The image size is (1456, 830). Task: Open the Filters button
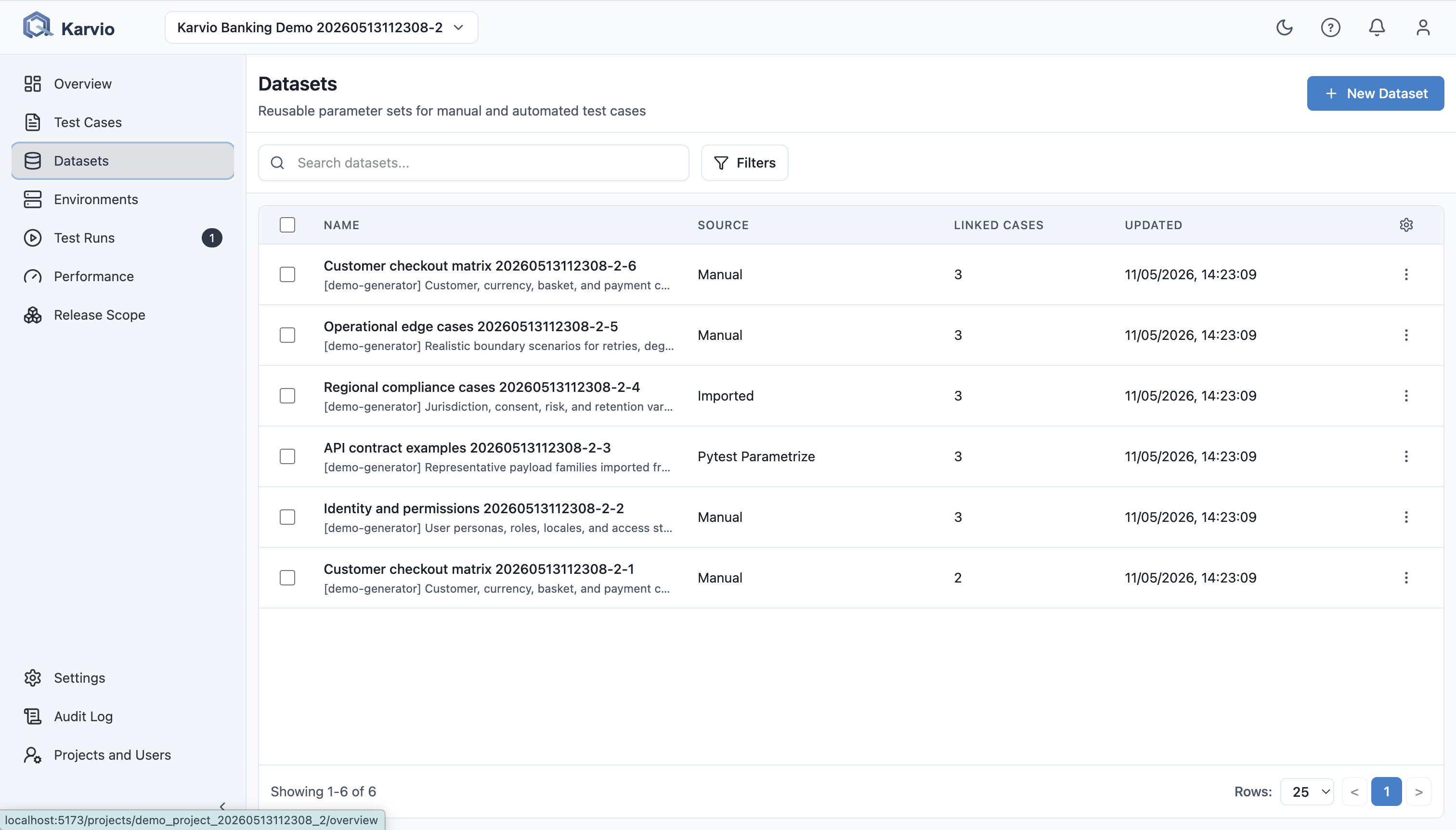pos(744,163)
